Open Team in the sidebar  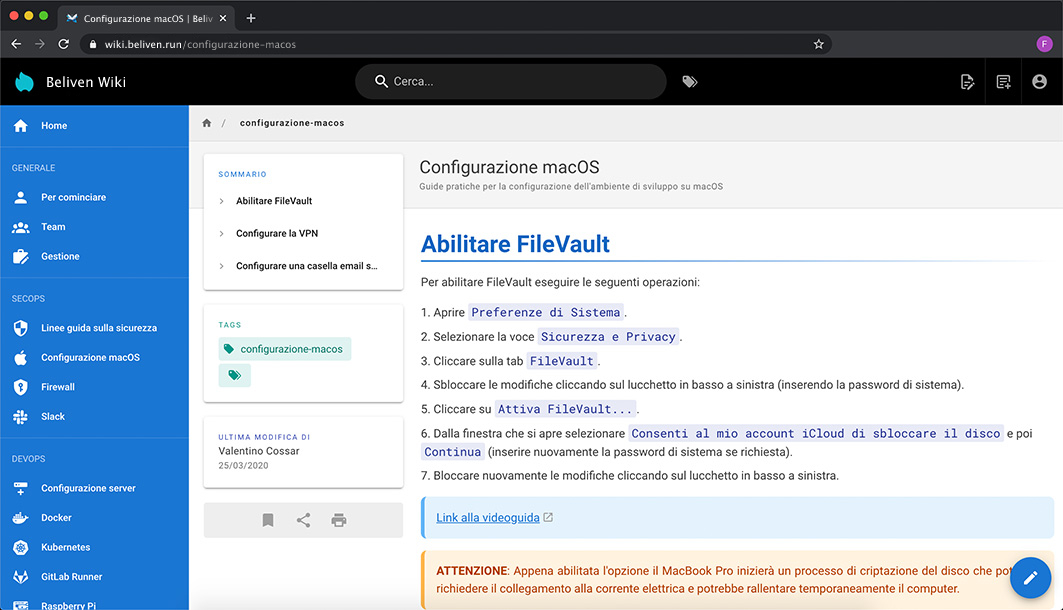(x=94, y=227)
